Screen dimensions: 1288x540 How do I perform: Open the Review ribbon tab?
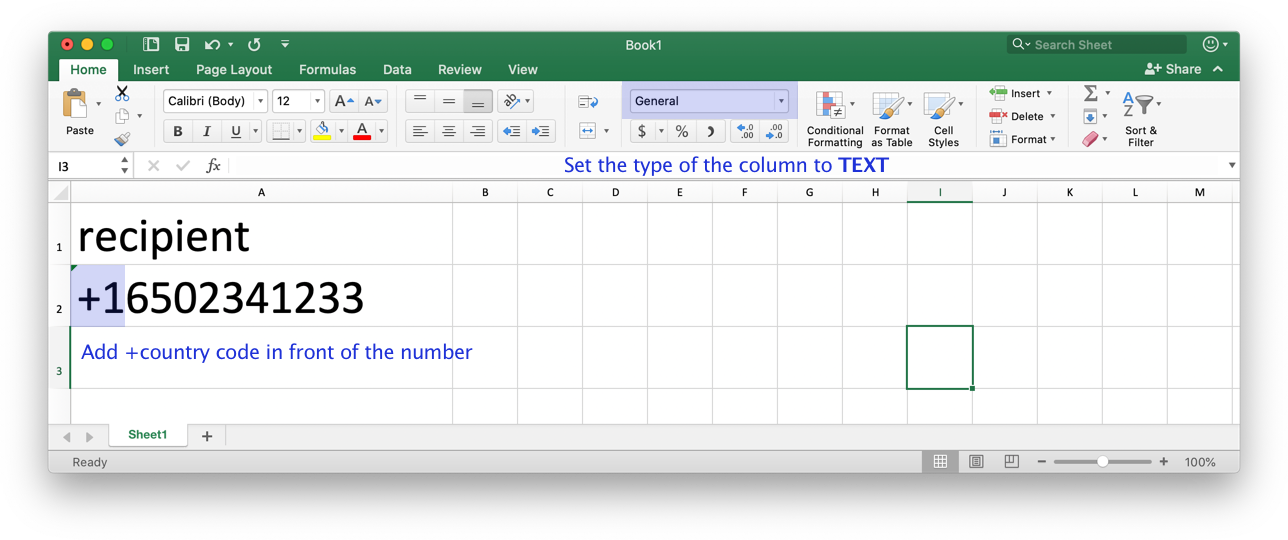point(459,69)
